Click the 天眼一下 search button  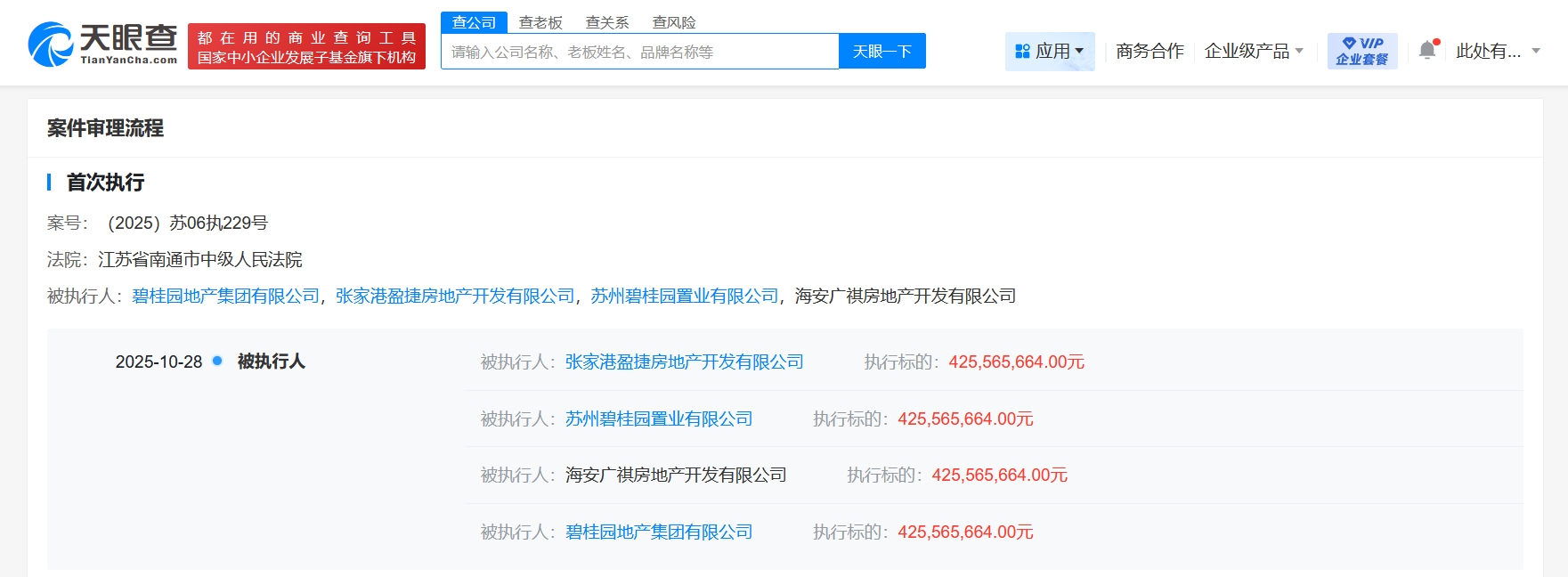881,51
